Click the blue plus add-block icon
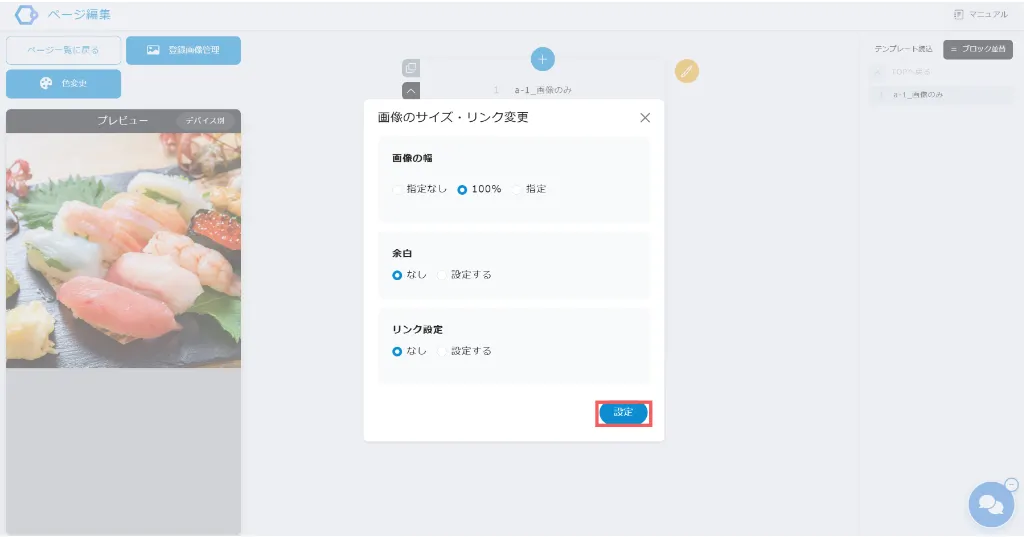 tap(542, 59)
